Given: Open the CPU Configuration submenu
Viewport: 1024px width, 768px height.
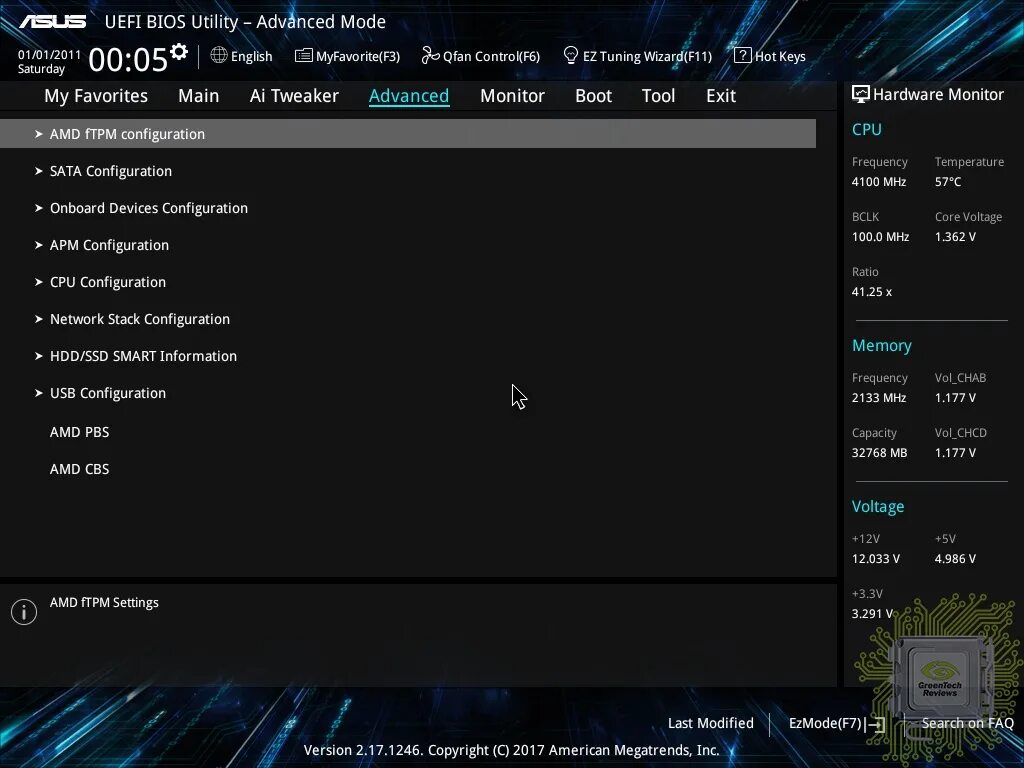Looking at the screenshot, I should (108, 282).
